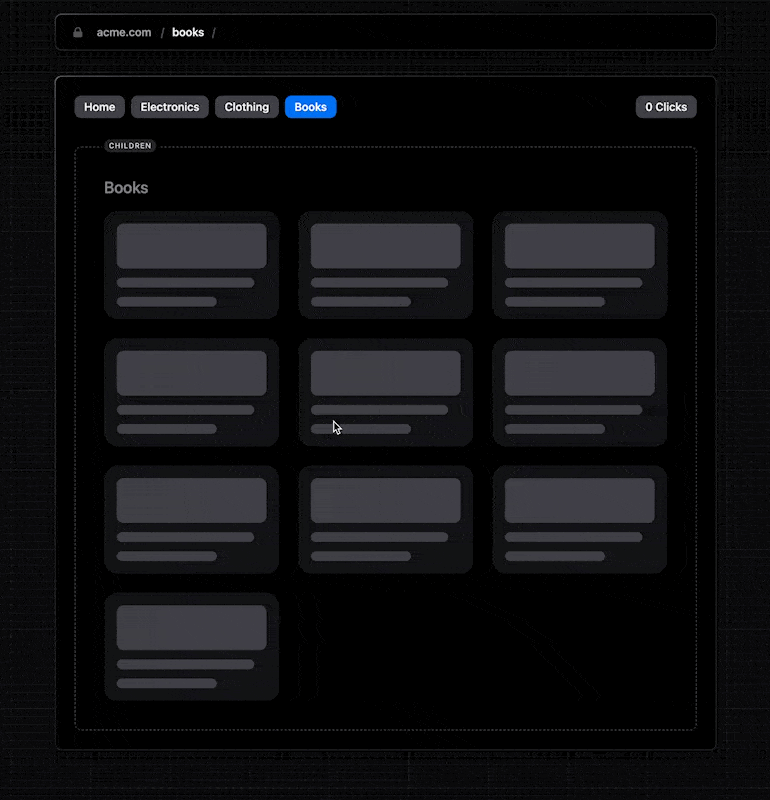Click the Books section heading
The width and height of the screenshot is (770, 800).
tap(126, 188)
